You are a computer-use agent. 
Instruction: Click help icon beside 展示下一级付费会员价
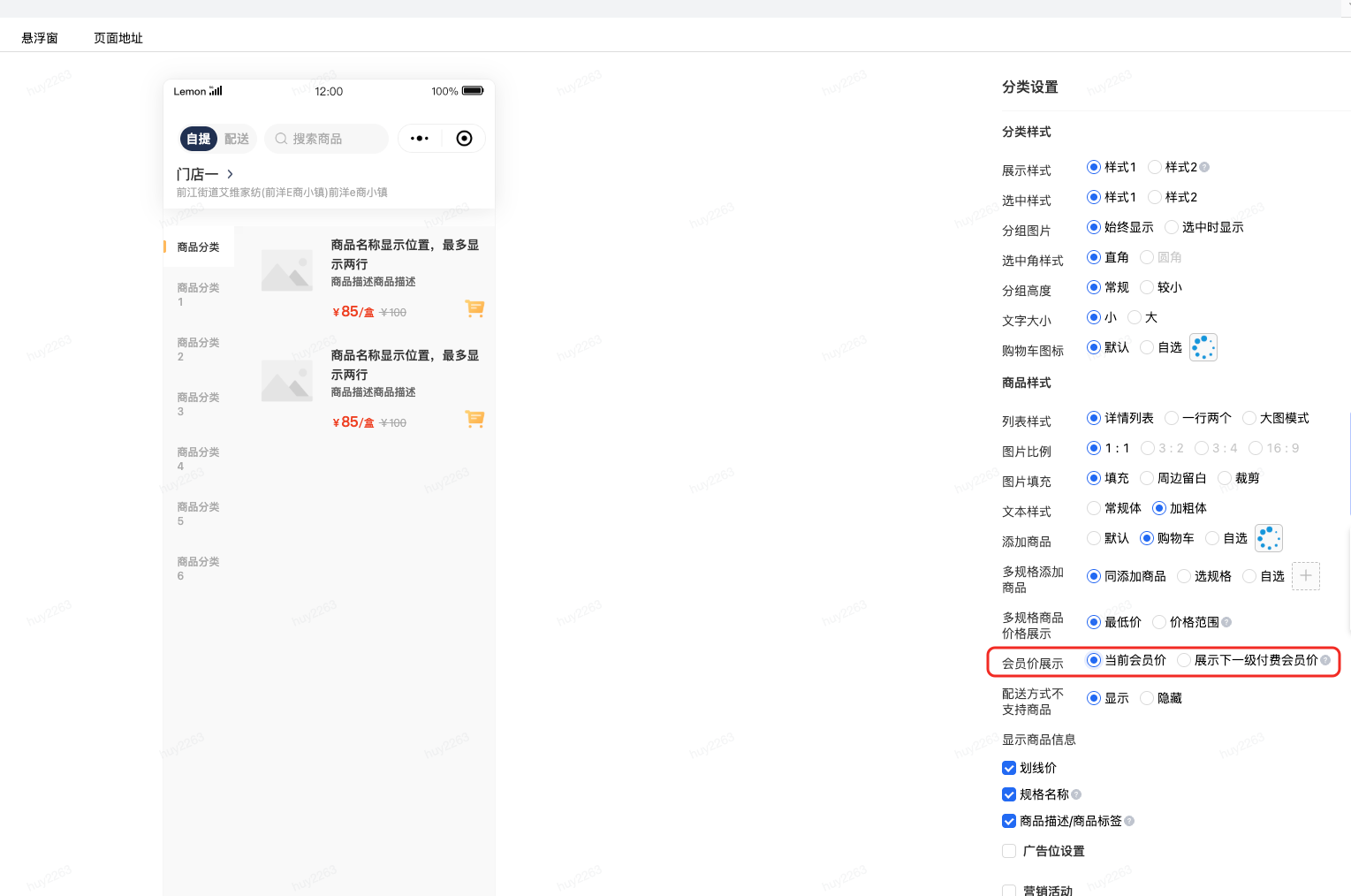(x=1325, y=660)
